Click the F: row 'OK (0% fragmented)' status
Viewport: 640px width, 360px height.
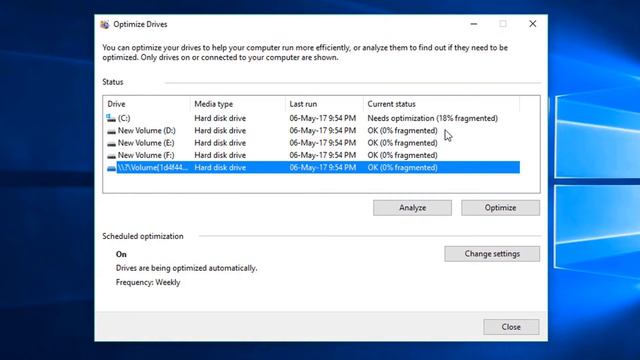pyautogui.click(x=402, y=155)
